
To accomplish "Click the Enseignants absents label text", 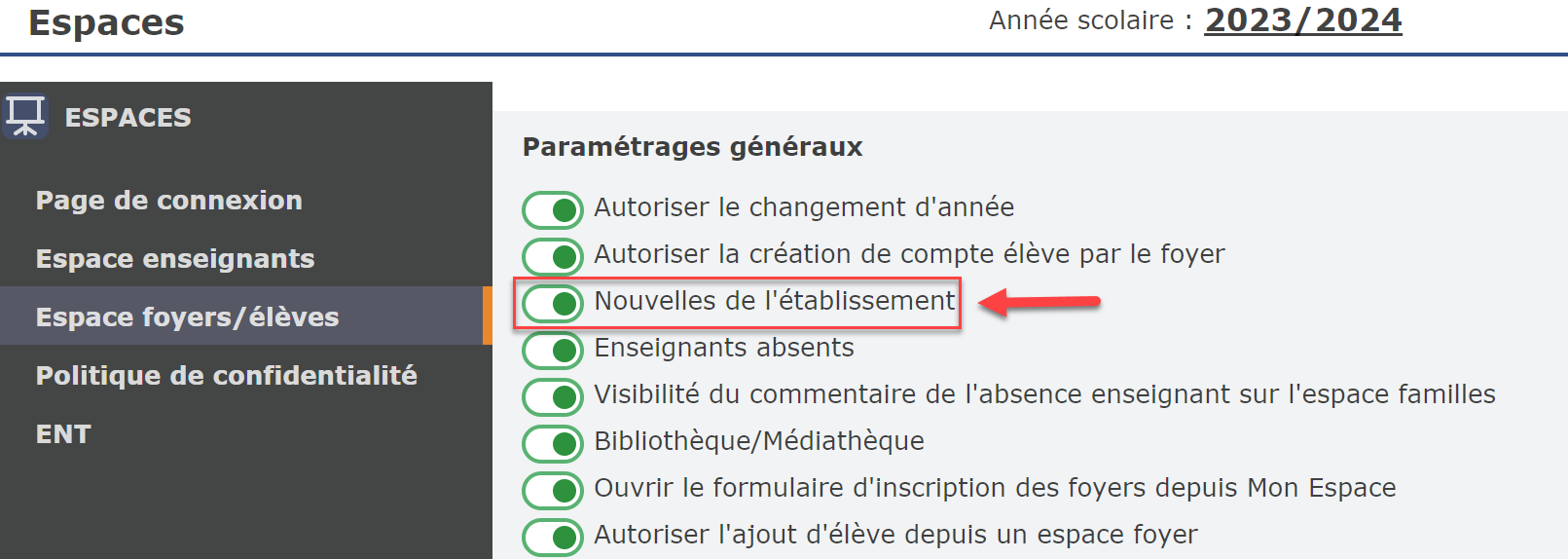I will 724,348.
